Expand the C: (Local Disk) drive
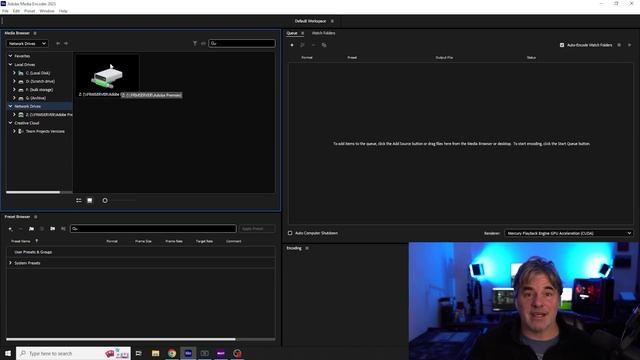The image size is (640, 360). point(14,73)
